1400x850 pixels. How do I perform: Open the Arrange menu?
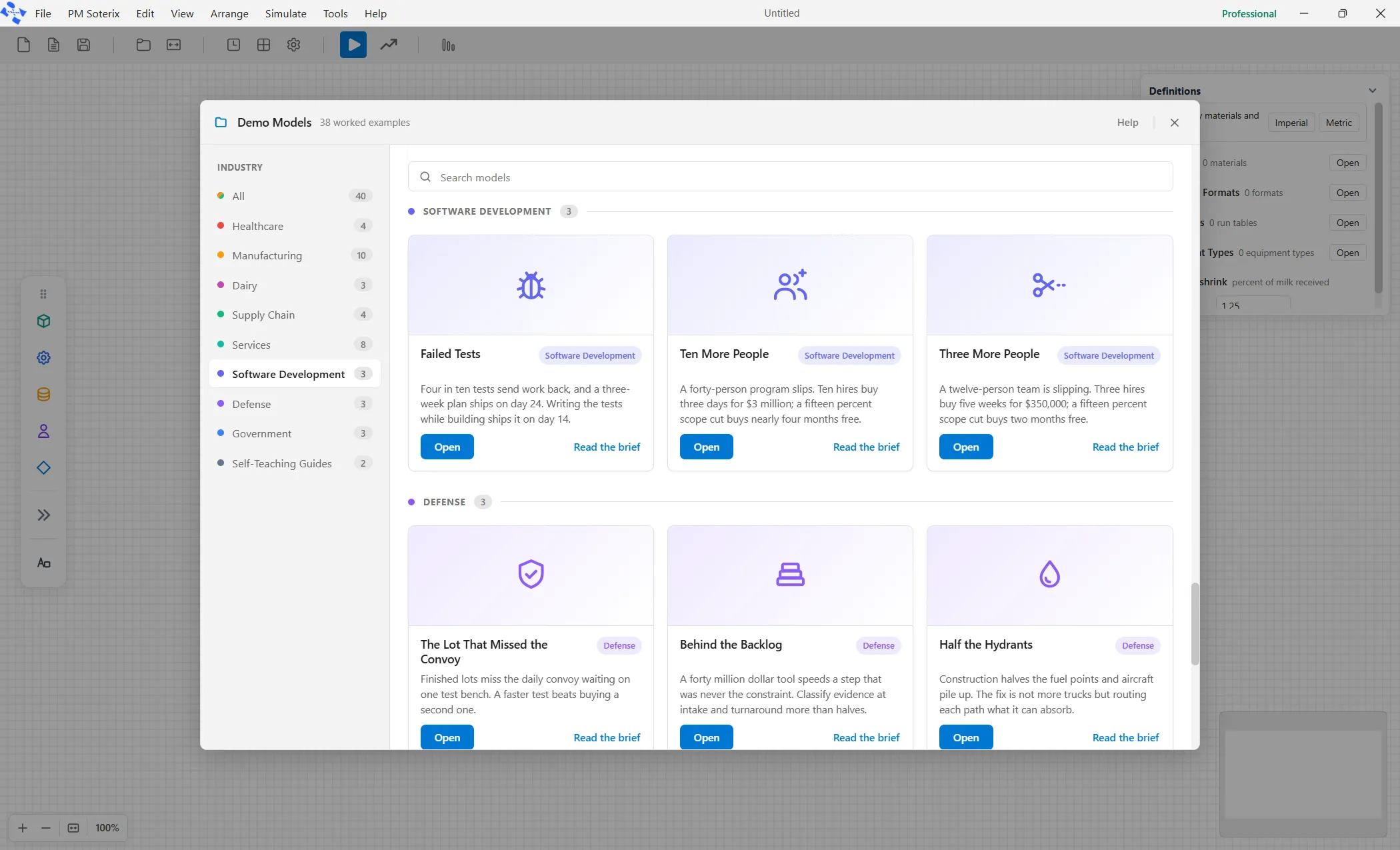(x=229, y=13)
